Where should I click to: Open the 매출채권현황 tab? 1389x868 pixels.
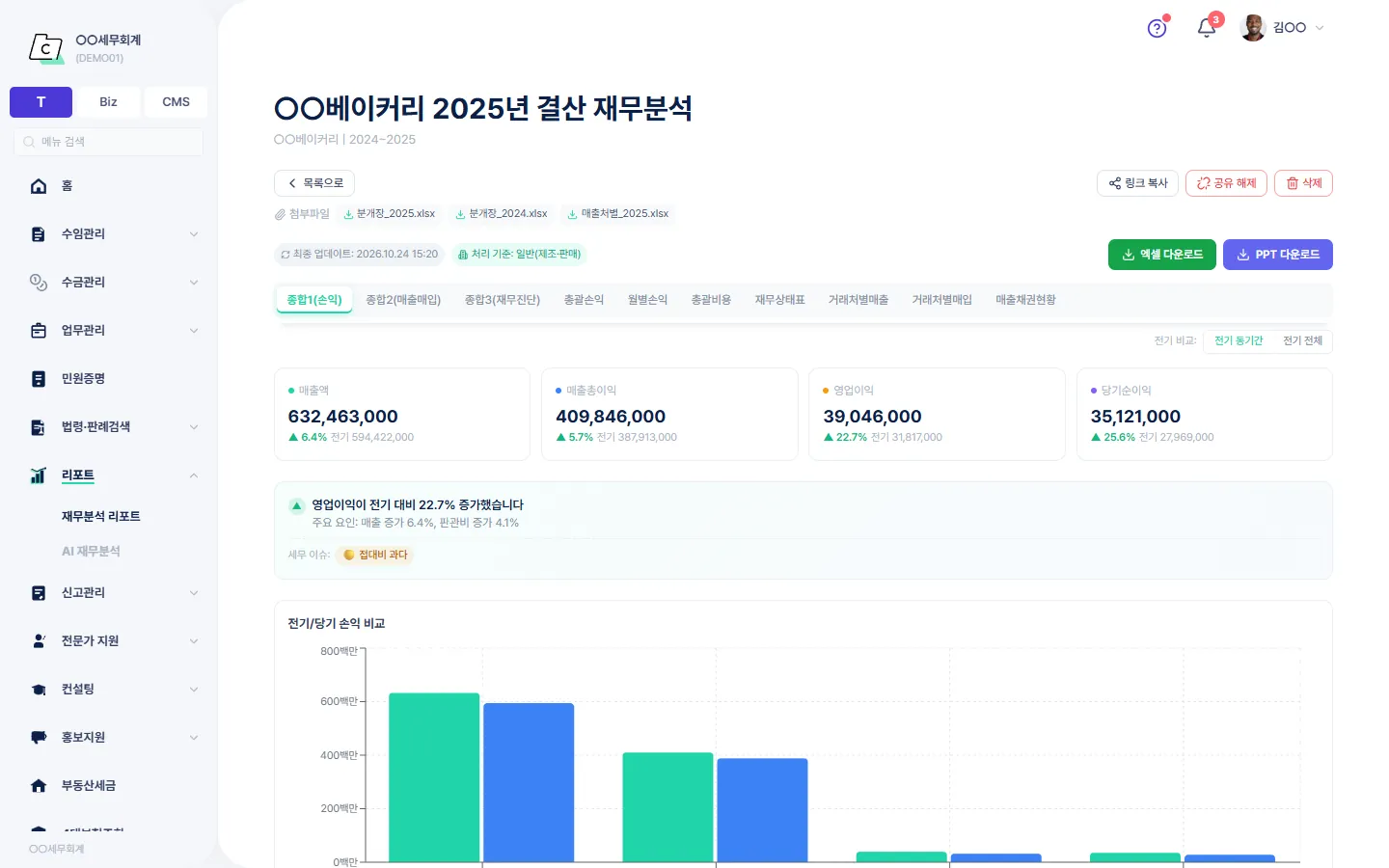tap(1025, 300)
